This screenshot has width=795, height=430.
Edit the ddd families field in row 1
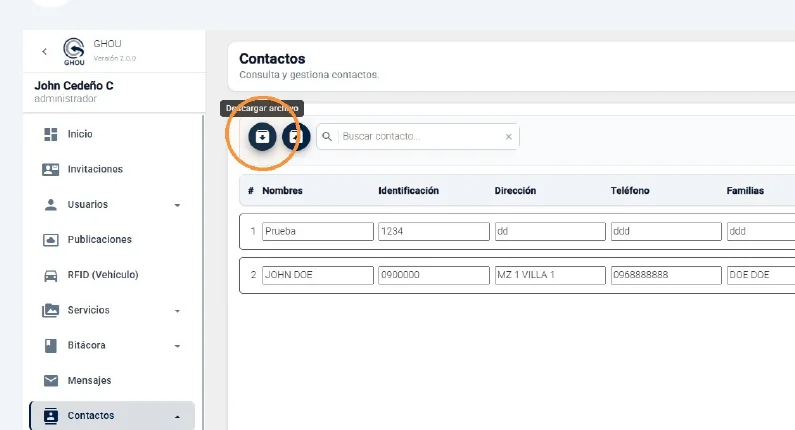[761, 231]
